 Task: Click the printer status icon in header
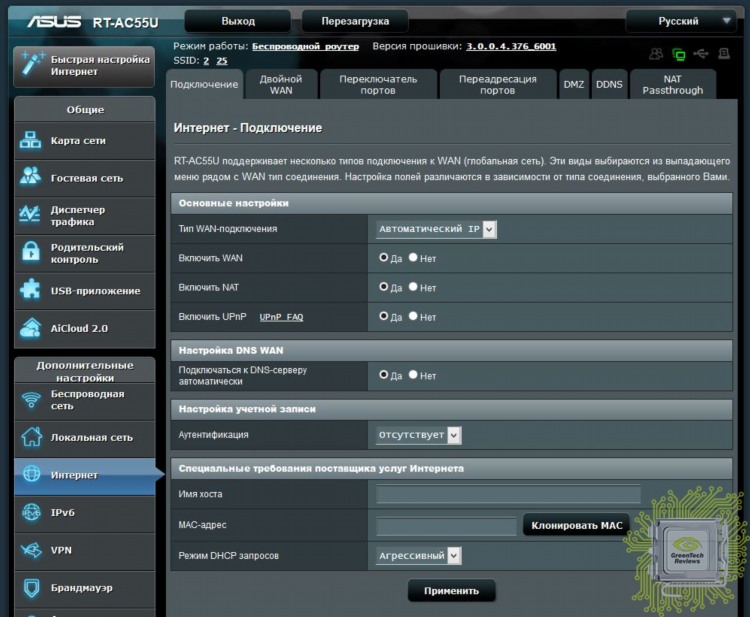click(x=724, y=54)
